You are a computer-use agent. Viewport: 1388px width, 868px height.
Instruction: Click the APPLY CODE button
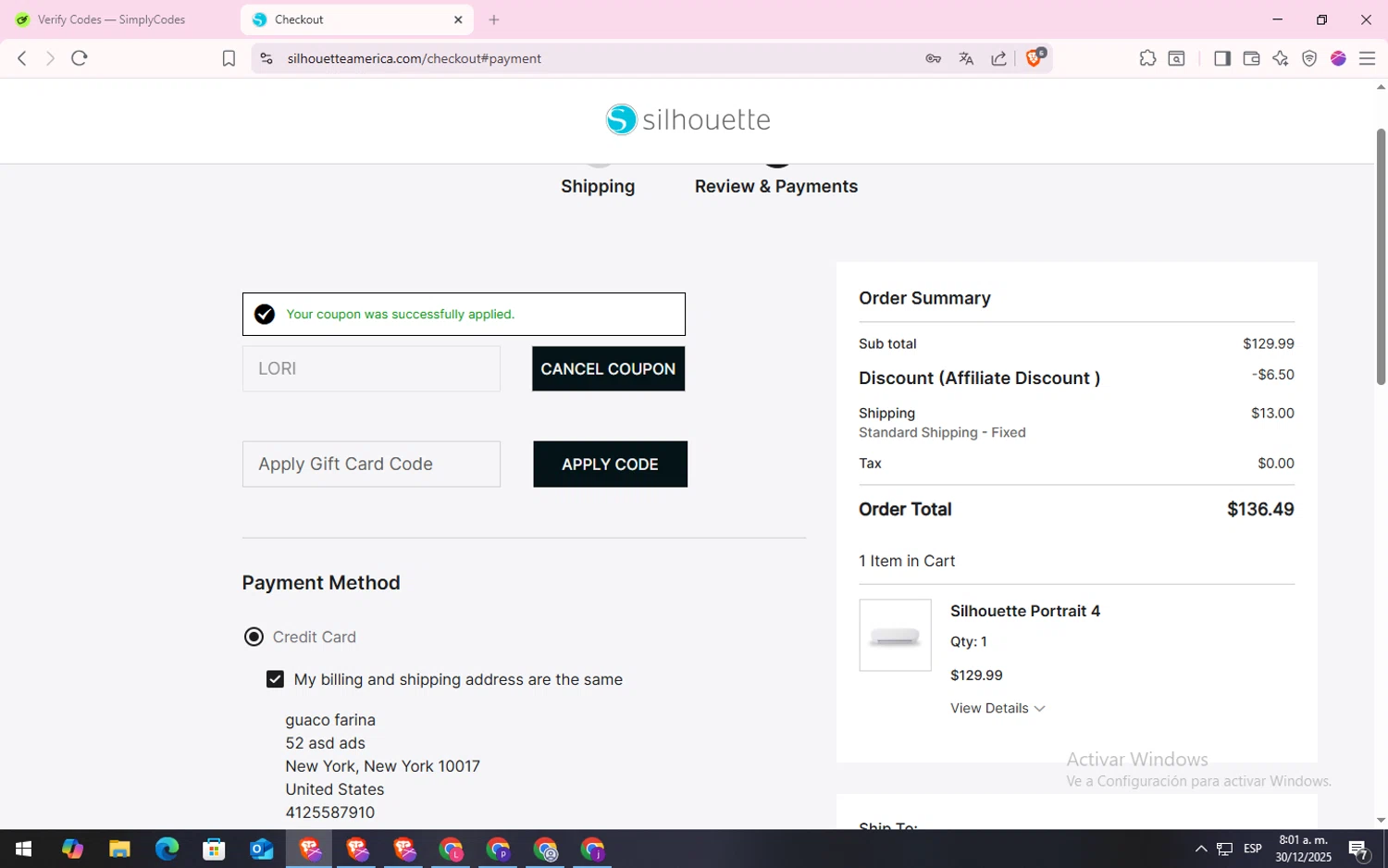tap(610, 464)
